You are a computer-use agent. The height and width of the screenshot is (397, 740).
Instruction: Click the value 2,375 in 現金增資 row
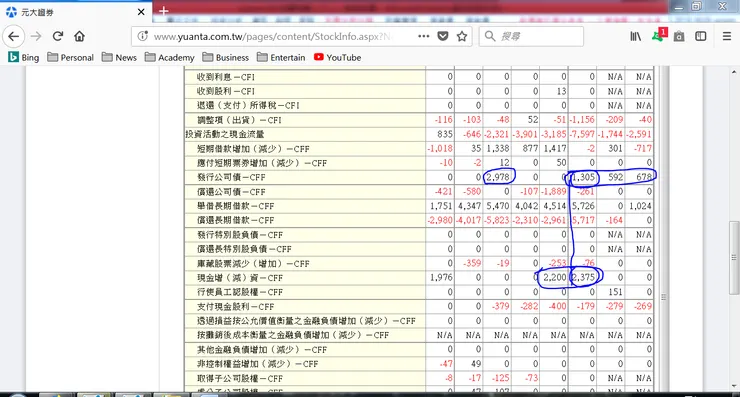pos(583,278)
